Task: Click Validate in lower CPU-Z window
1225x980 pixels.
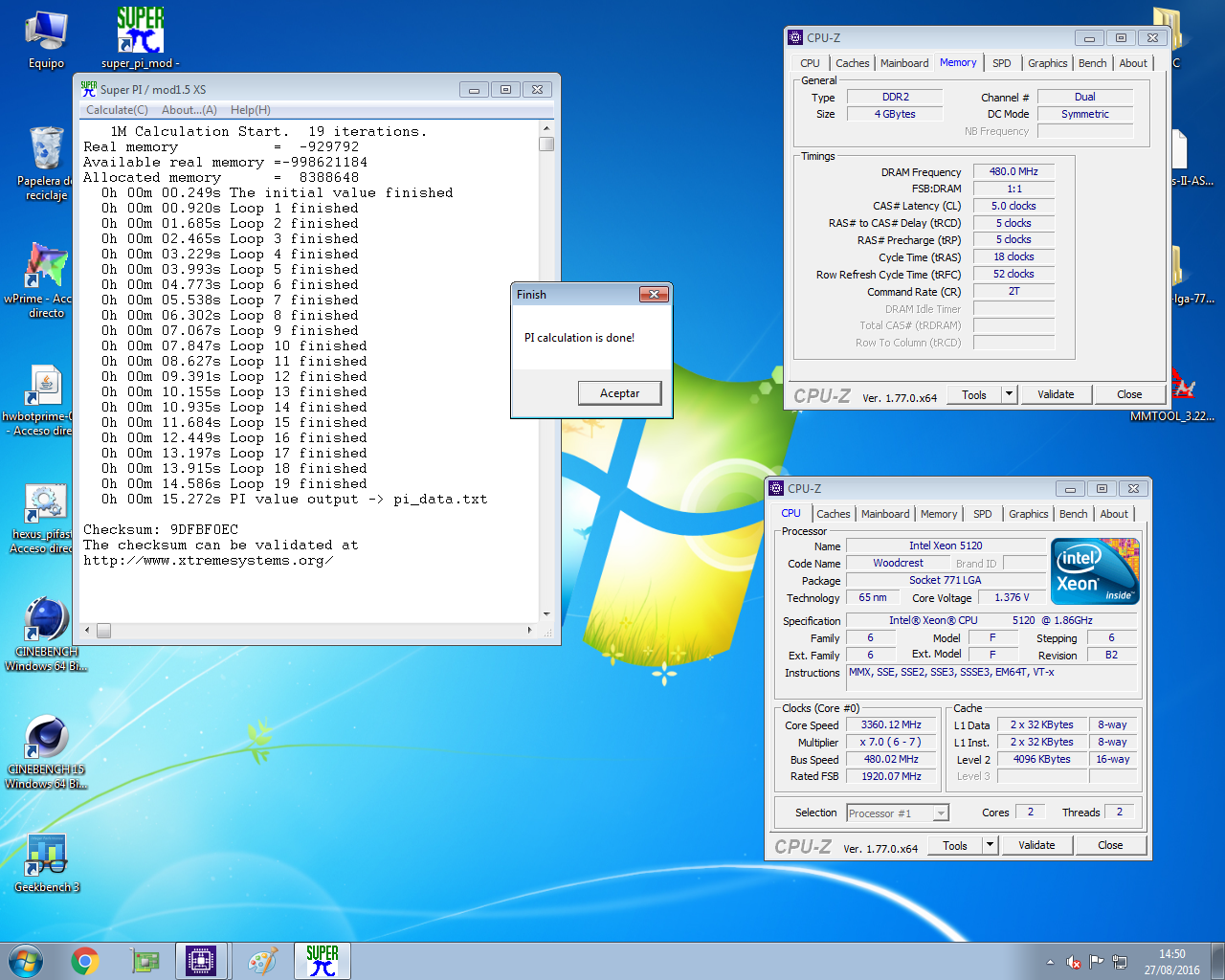Action: pos(1036,845)
